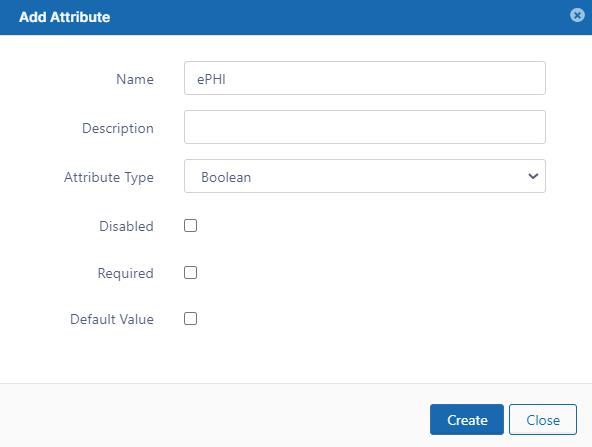This screenshot has height=447, width=592.
Task: Click the Attribute Type label text
Action: click(x=109, y=177)
